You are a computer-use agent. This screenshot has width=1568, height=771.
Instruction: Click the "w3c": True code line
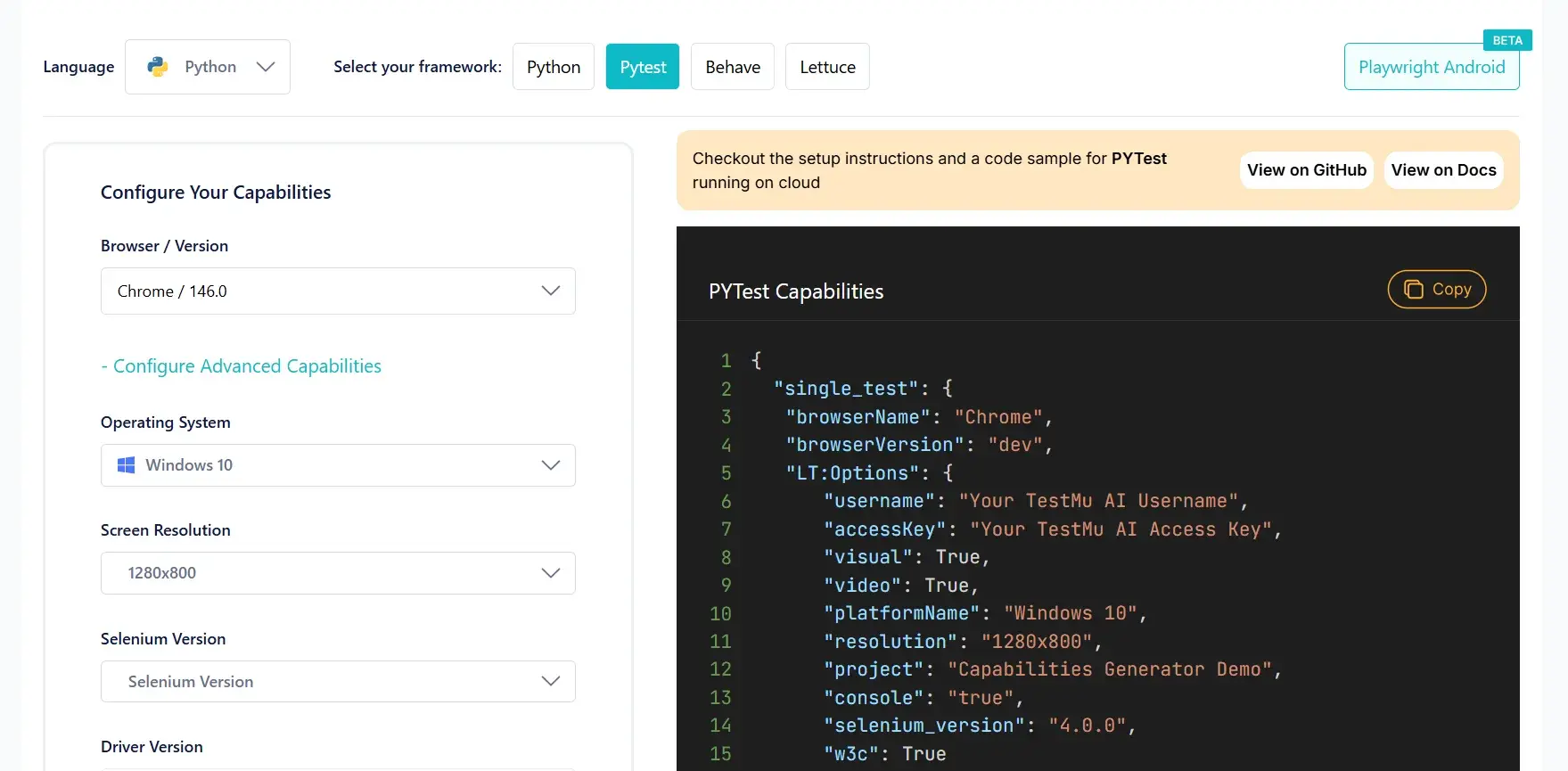tap(884, 754)
